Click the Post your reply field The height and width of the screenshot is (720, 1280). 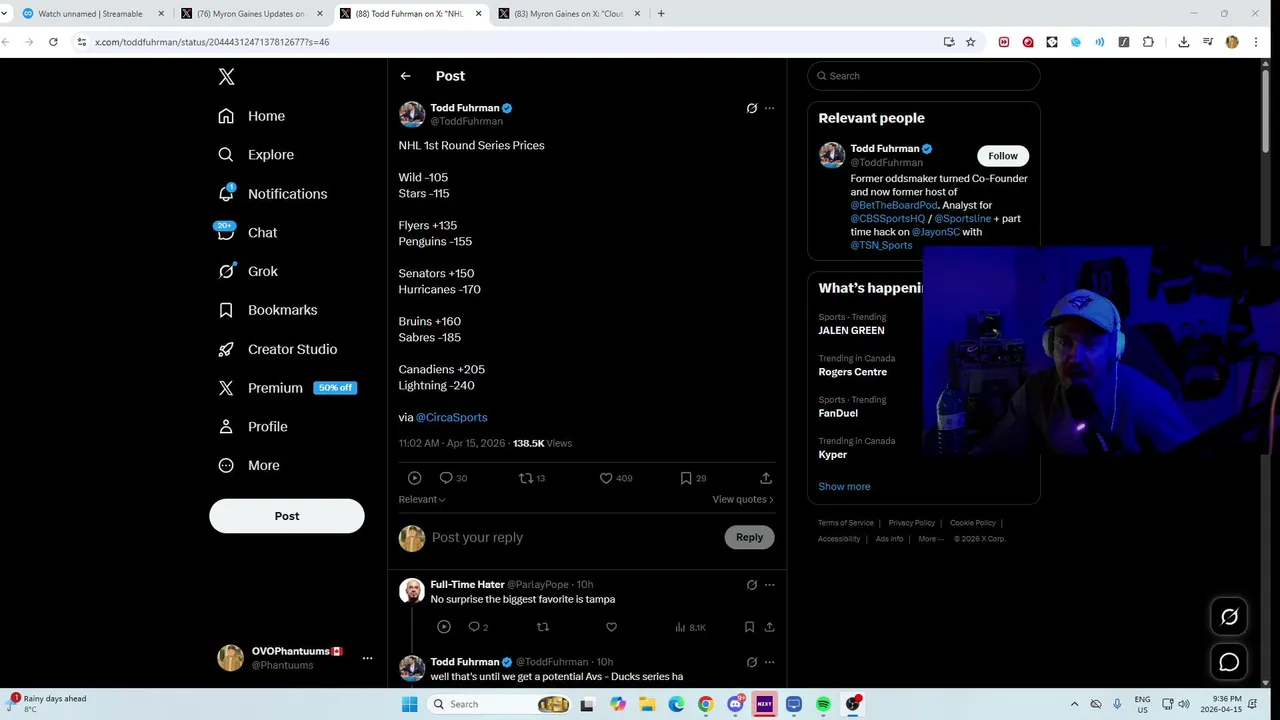coord(573,537)
